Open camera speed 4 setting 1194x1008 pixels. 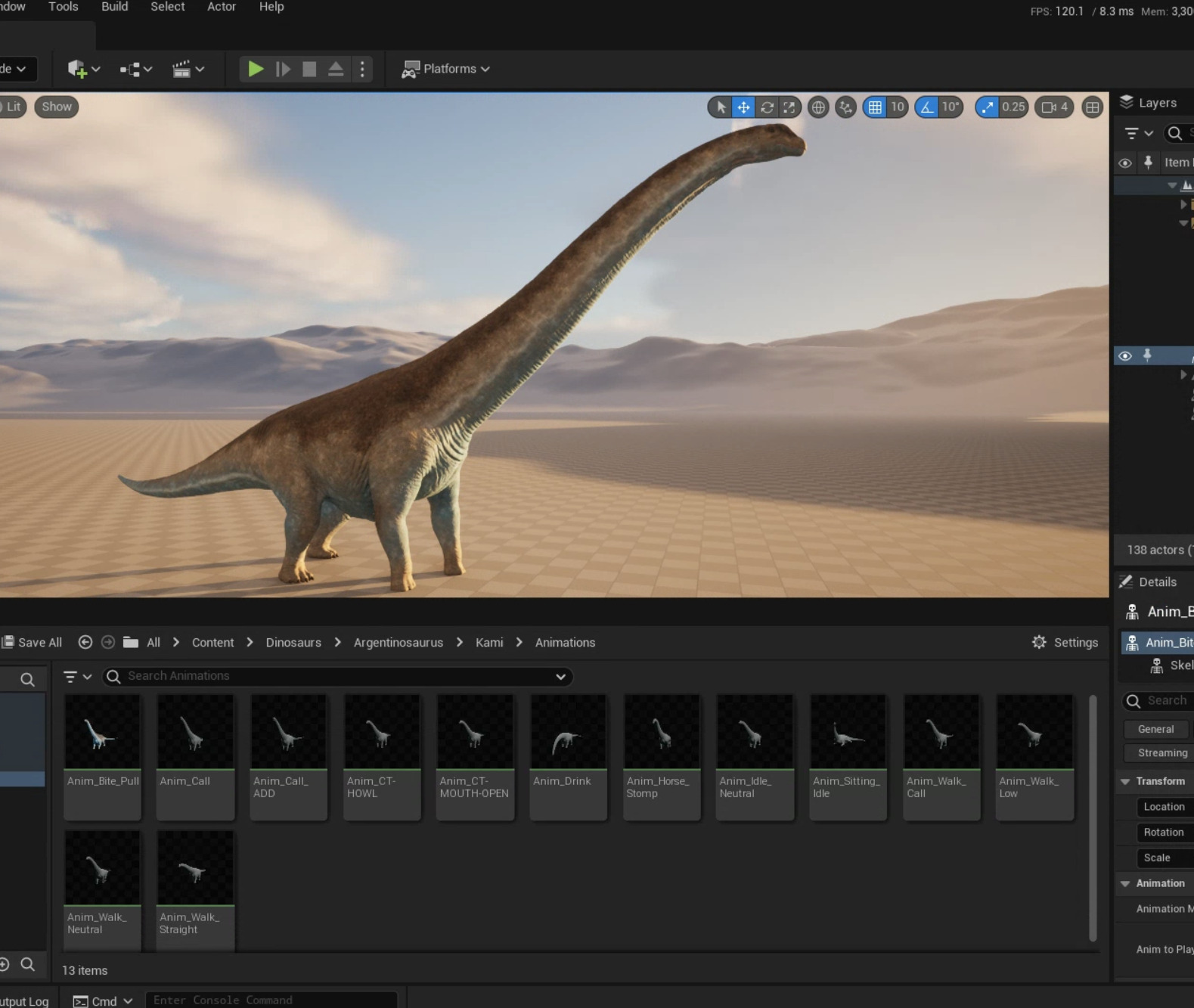point(1055,107)
